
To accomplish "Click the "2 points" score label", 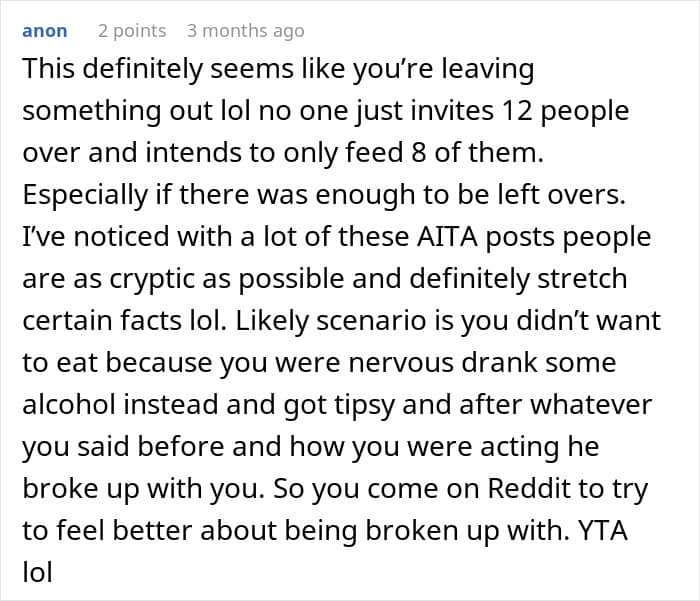I will coord(132,30).
